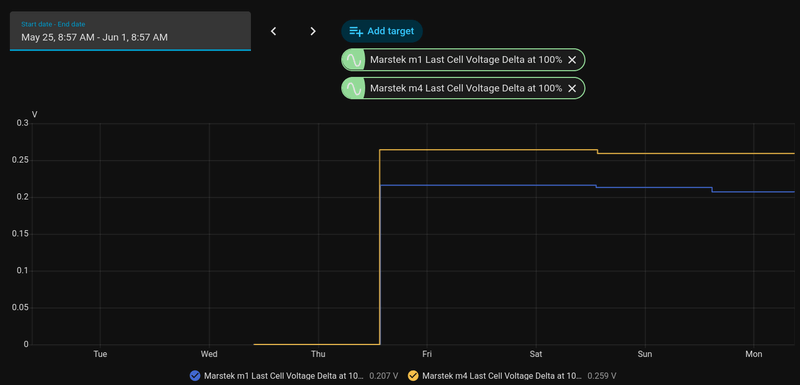Click the Marstek m4 legend label

[502, 376]
